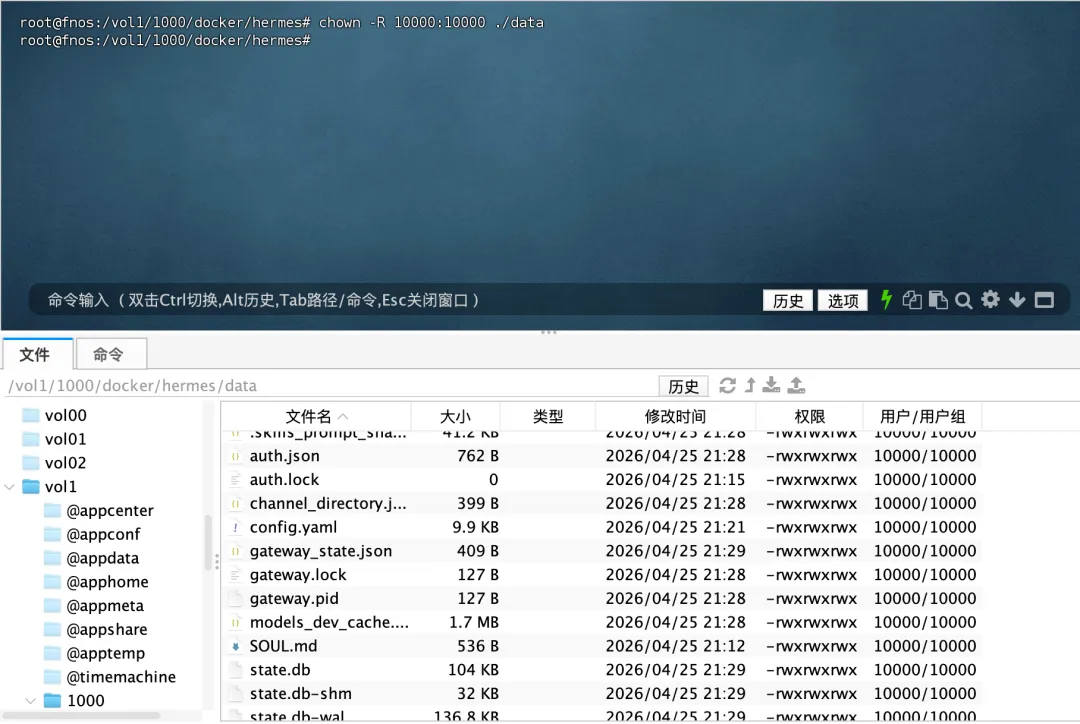Screen dimensions: 1080x724
Task: Click the 2026/04/25 21:21 time cell
Action: [675, 528]
